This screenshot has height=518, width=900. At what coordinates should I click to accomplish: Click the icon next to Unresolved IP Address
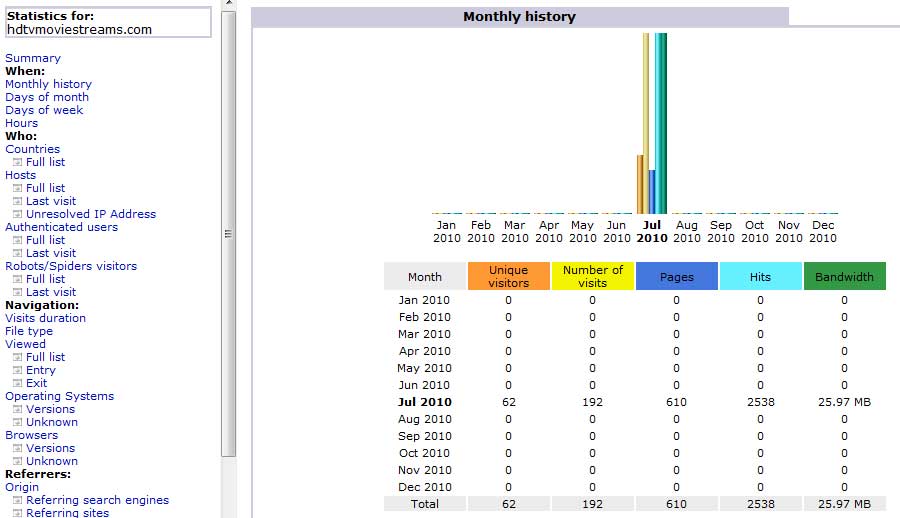(17, 214)
